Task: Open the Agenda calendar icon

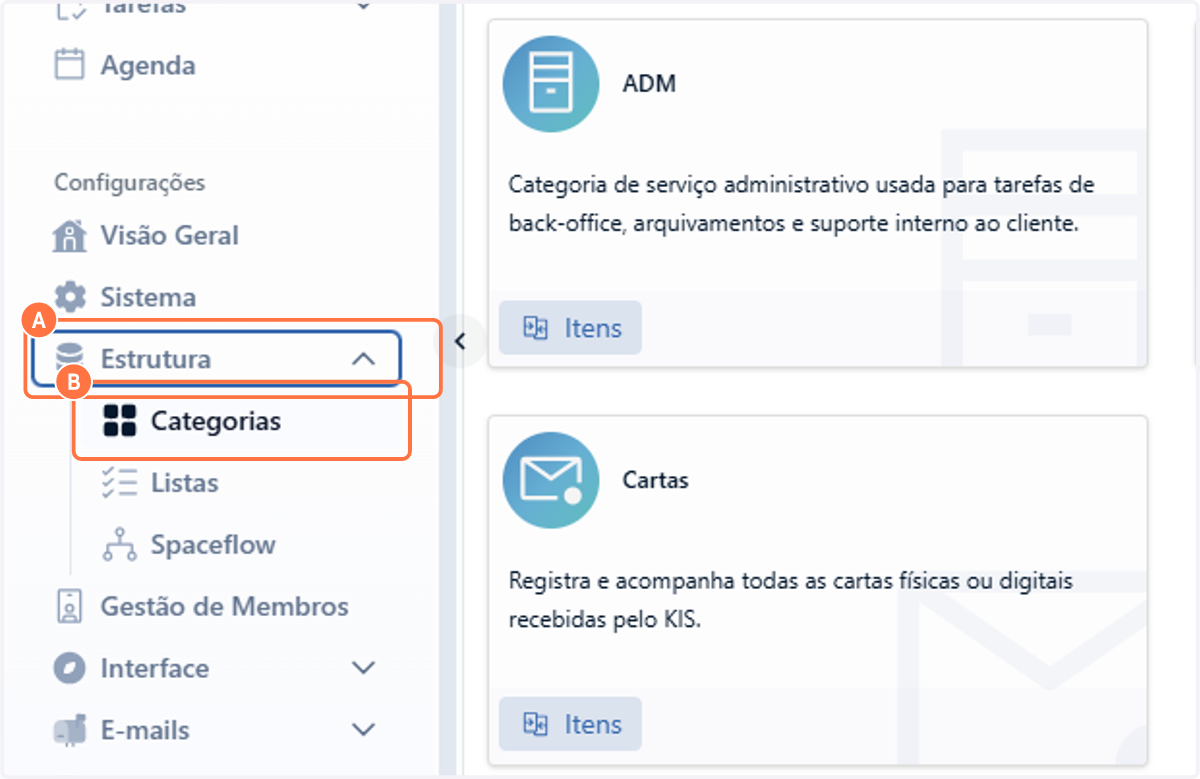Action: pyautogui.click(x=69, y=66)
